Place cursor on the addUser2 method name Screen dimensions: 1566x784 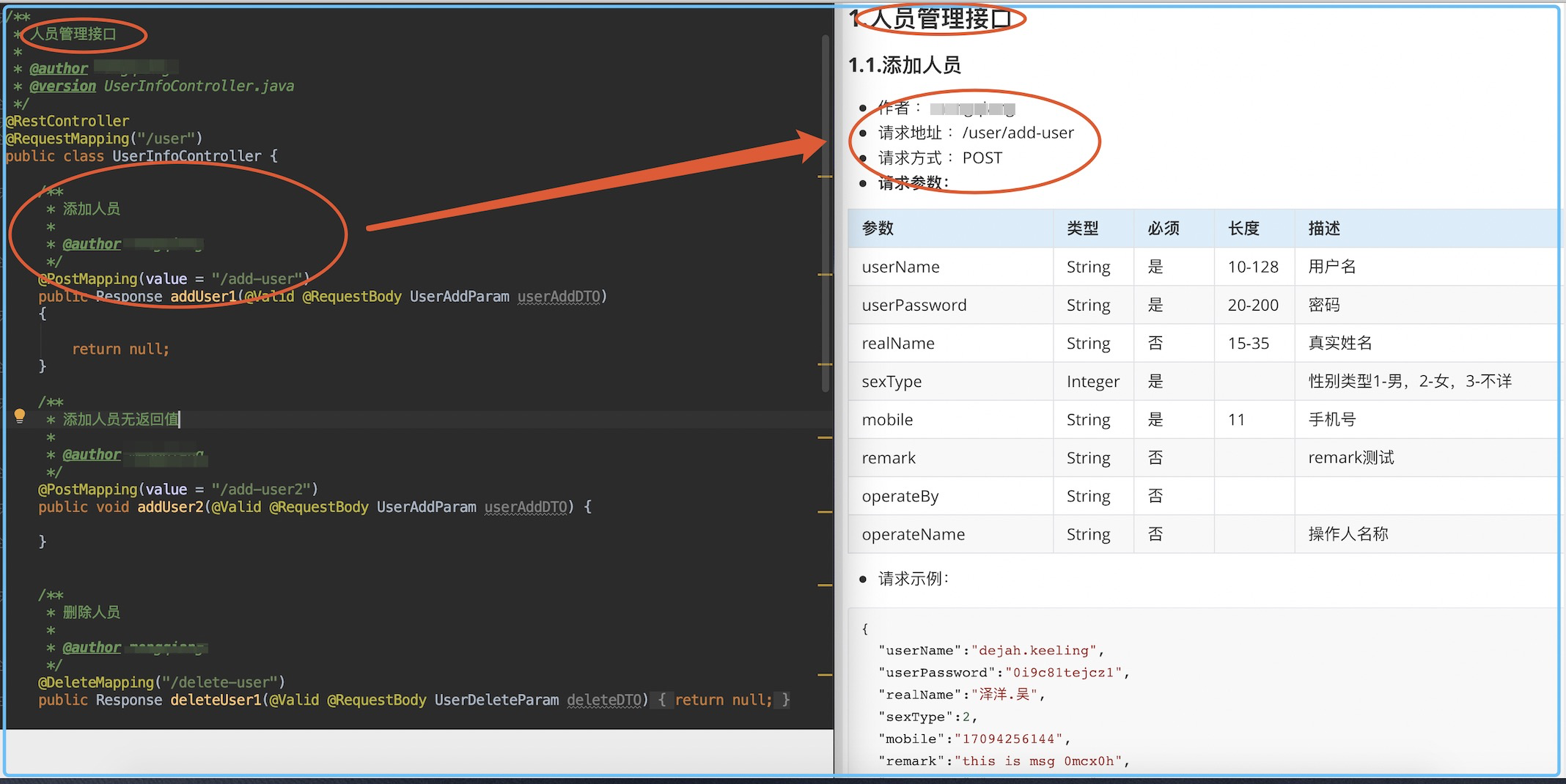click(x=170, y=507)
